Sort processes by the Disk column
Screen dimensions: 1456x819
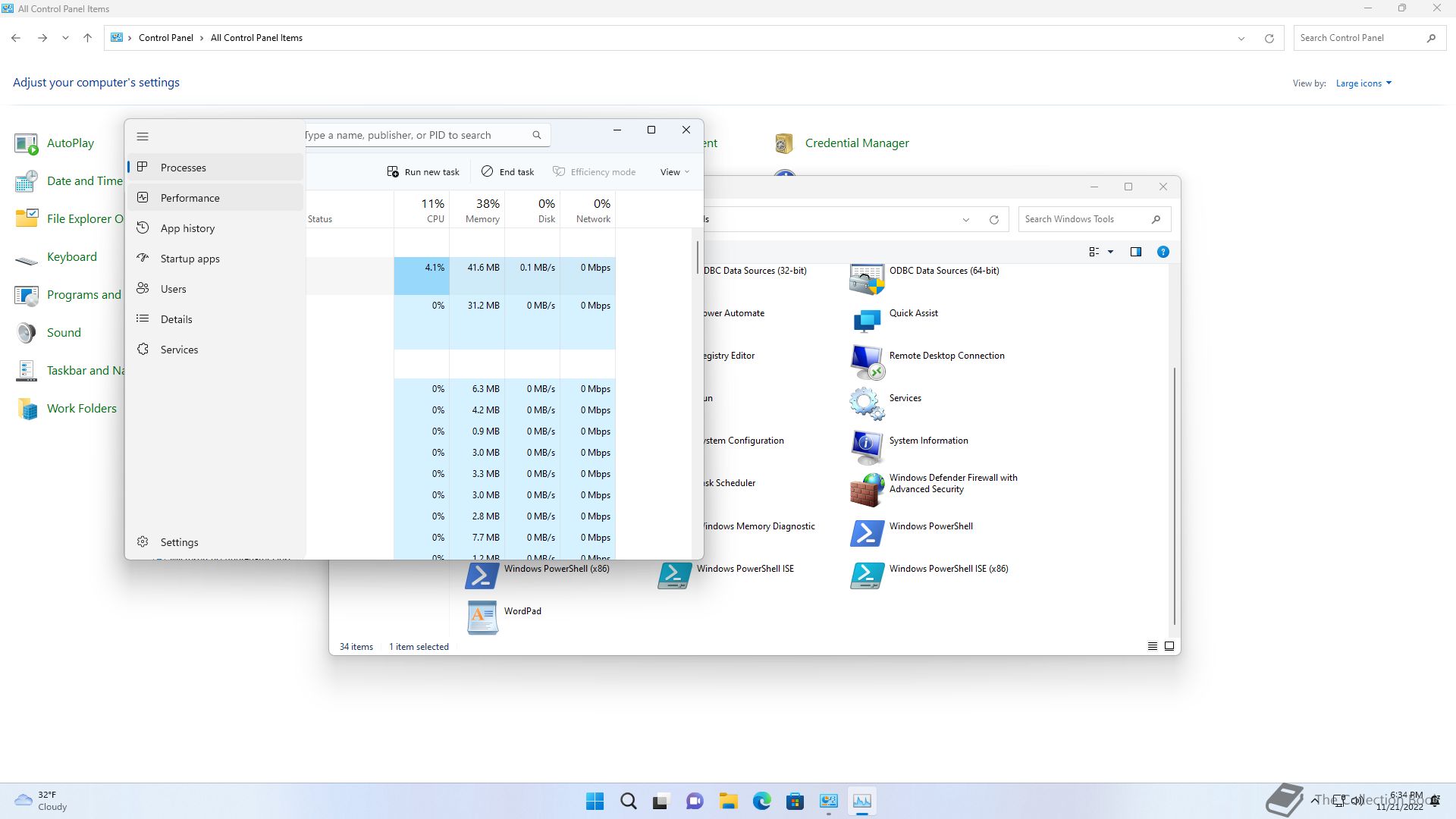pyautogui.click(x=532, y=209)
